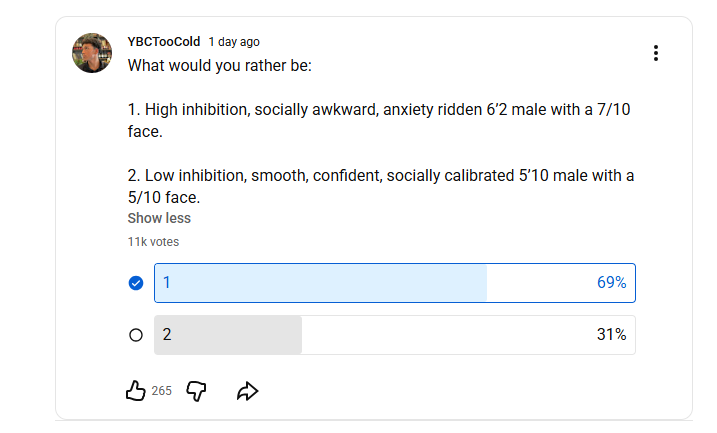
Task: Click the "What would you rather be" text
Action: 220,65
